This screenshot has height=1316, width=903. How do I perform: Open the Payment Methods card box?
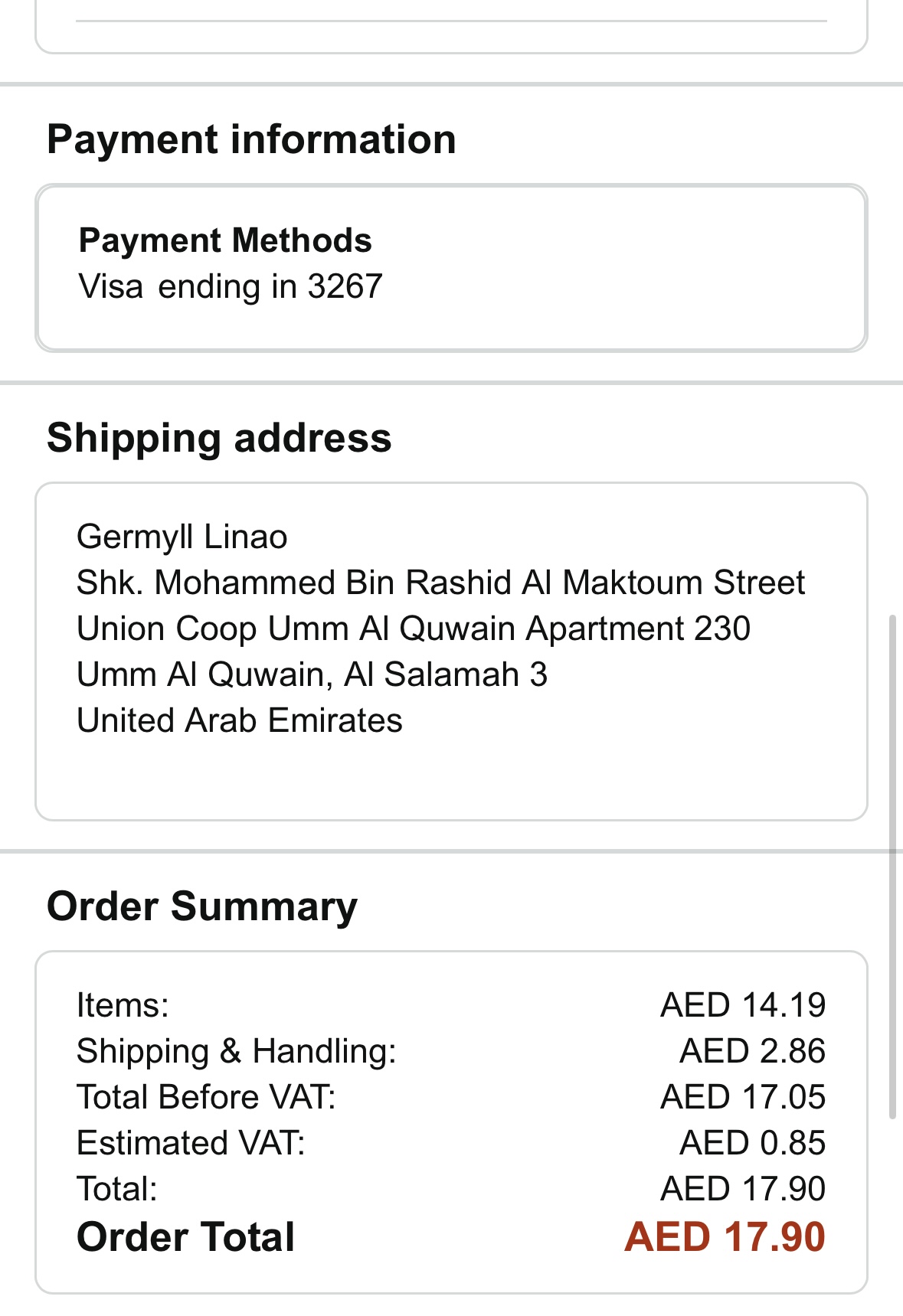click(x=451, y=268)
